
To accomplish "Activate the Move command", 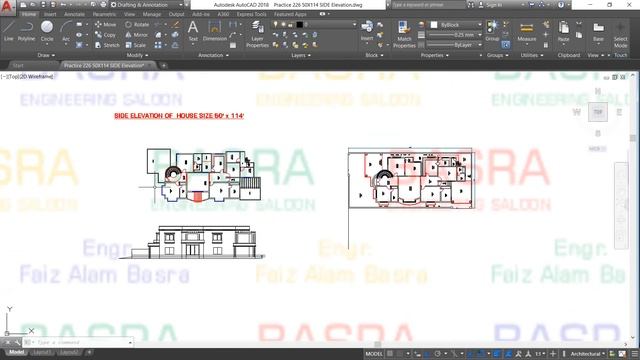I will [x=105, y=24].
